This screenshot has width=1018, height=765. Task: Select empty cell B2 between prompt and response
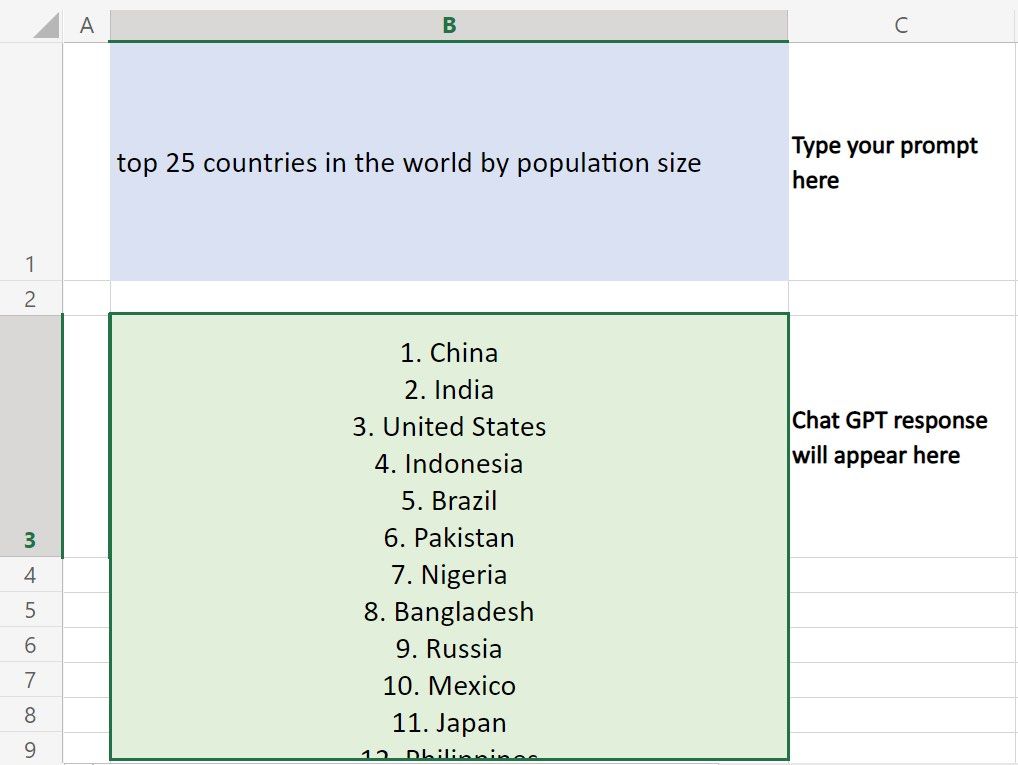tap(449, 299)
